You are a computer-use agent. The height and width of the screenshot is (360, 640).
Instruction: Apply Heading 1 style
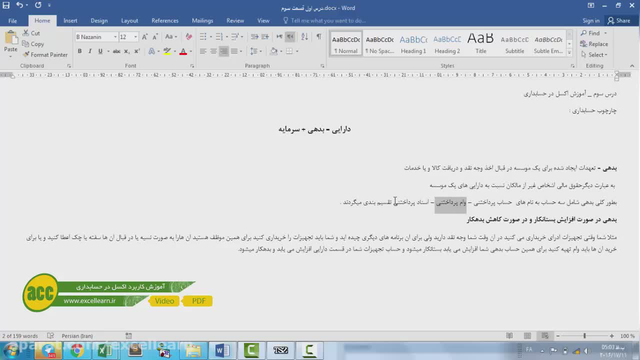tap(413, 44)
